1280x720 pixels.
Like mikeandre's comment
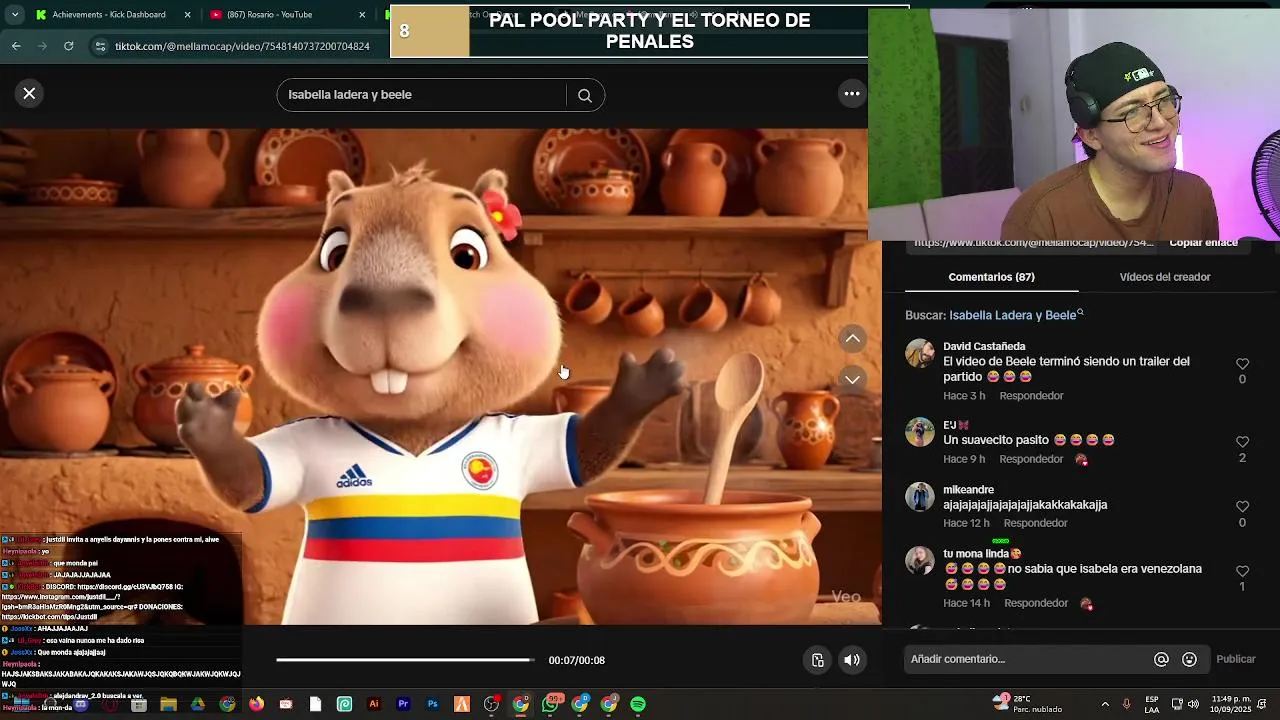click(x=1242, y=507)
